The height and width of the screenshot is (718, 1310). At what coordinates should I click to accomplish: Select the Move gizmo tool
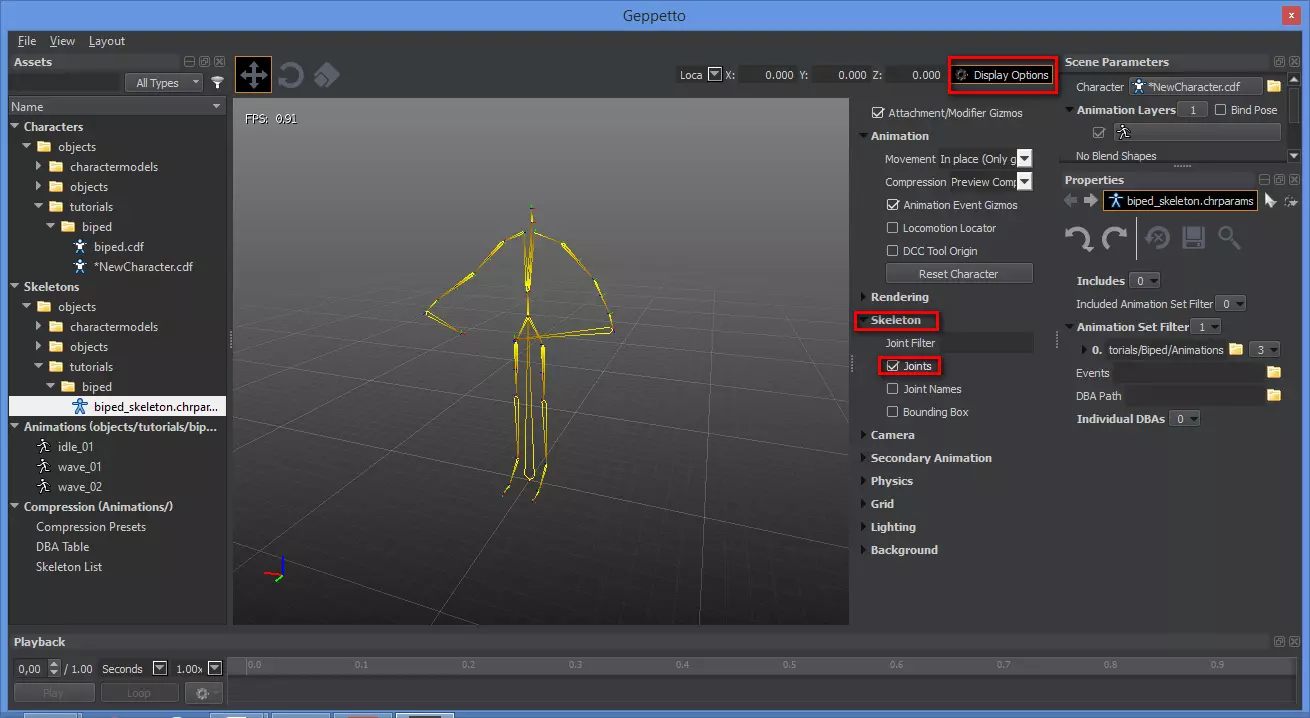click(253, 74)
